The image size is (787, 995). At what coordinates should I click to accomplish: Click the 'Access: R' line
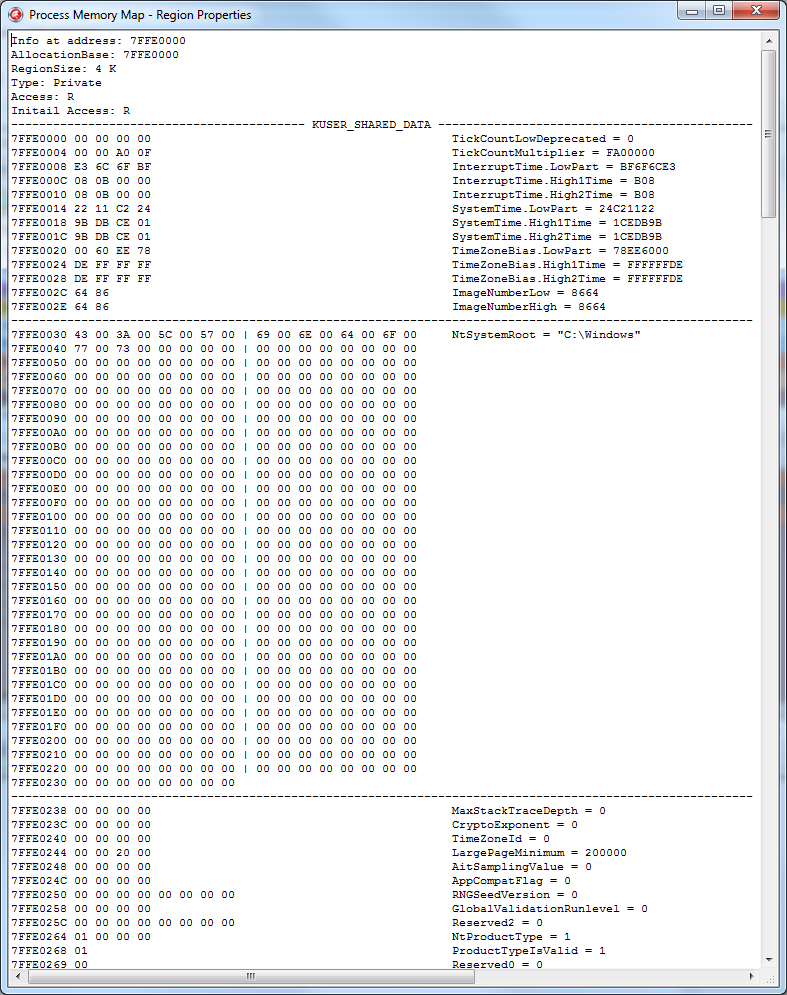pos(43,96)
